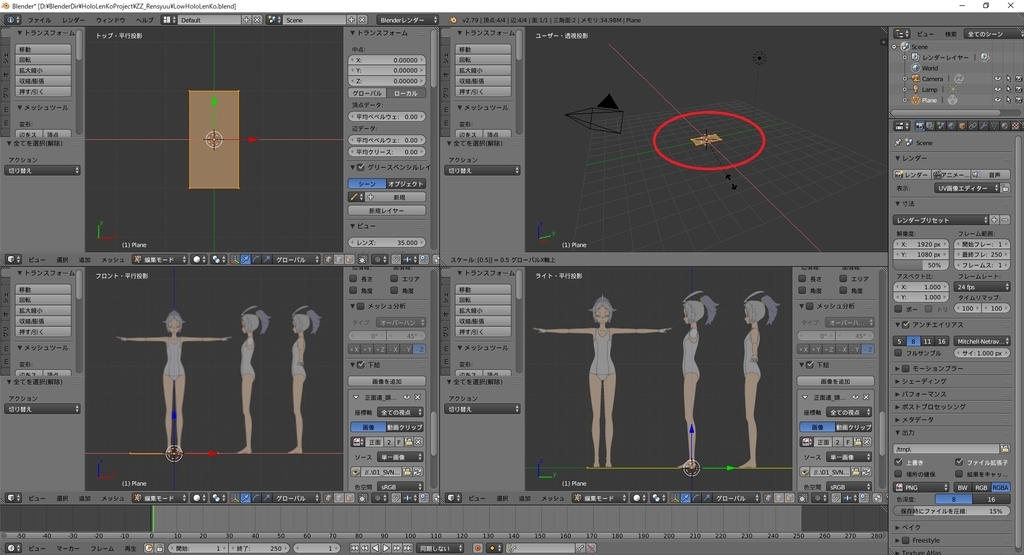The height and width of the screenshot is (555, 1024).
Task: Open the Material properties sphere tab
Action: [x=1004, y=126]
